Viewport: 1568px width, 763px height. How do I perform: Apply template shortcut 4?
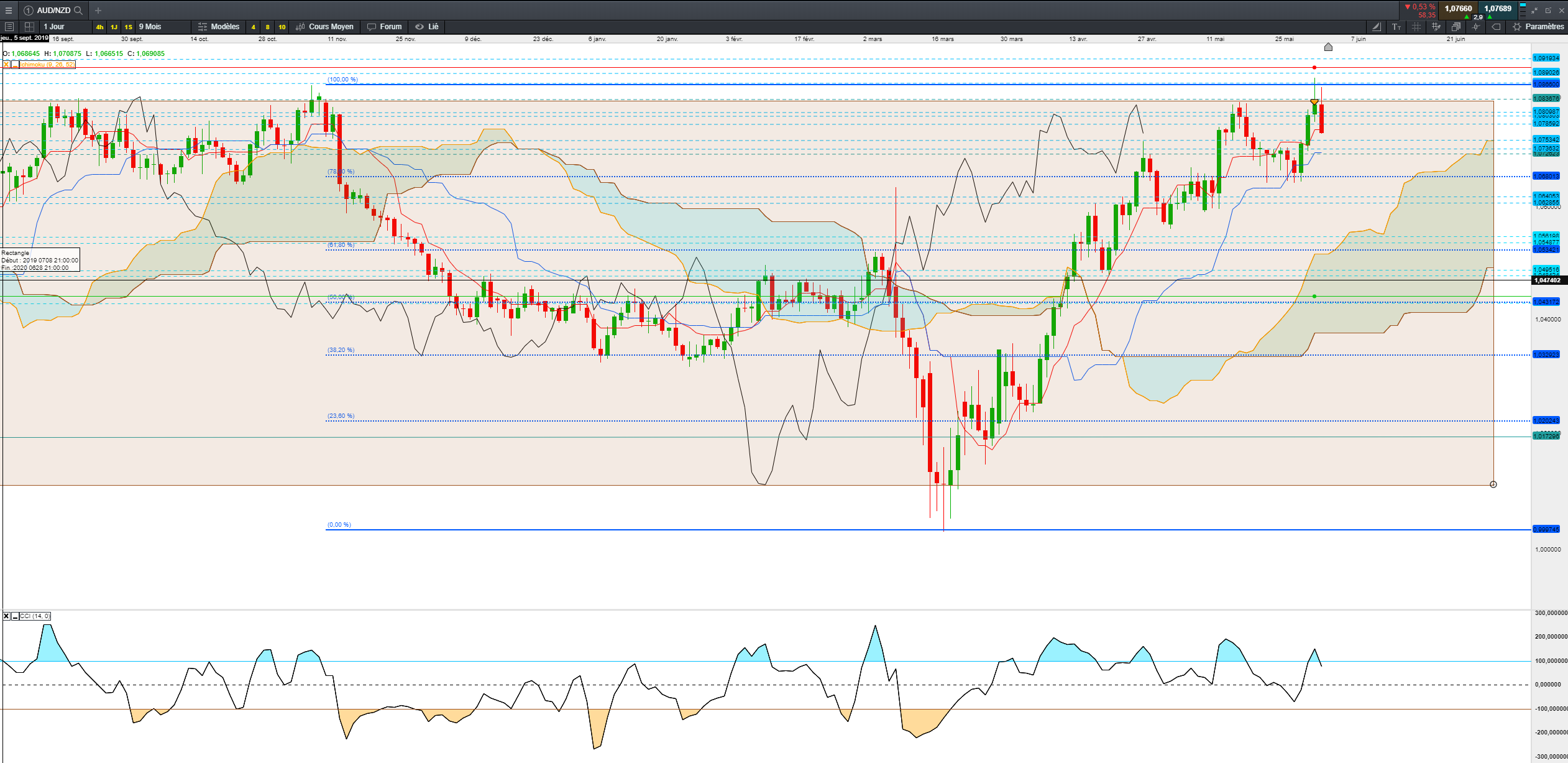point(253,27)
